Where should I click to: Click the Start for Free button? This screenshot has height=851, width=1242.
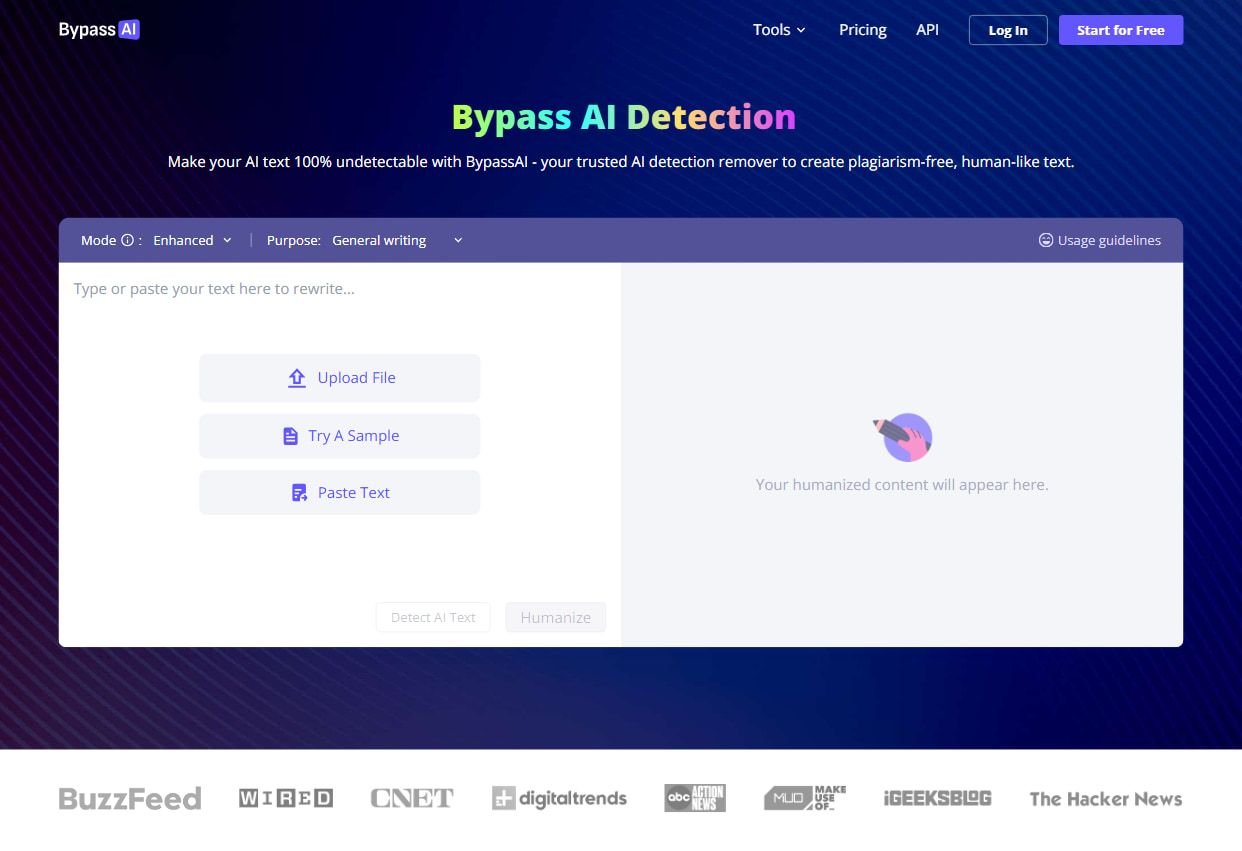tap(1120, 30)
